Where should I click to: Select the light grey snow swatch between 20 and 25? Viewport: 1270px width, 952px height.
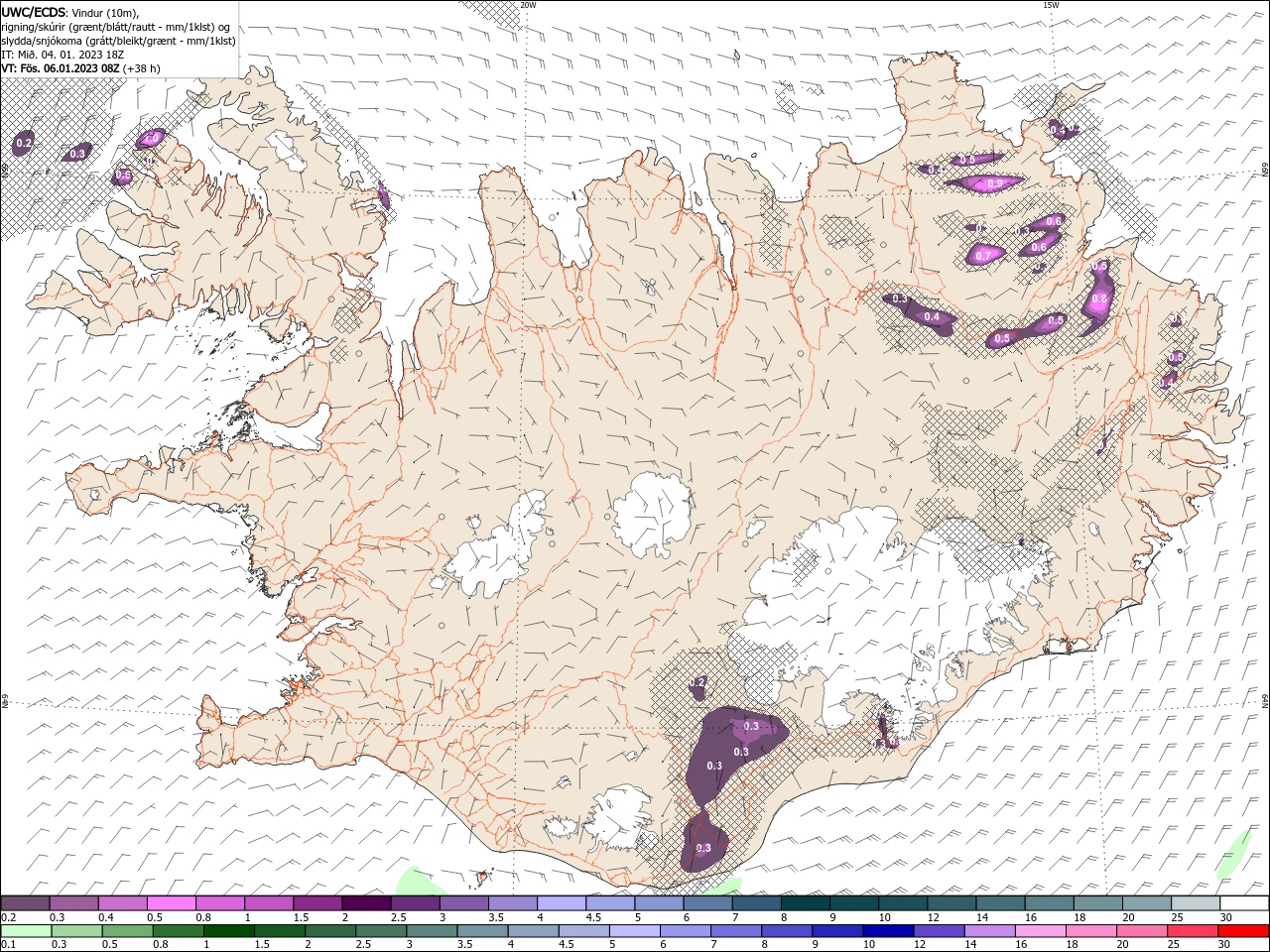coord(1146,903)
